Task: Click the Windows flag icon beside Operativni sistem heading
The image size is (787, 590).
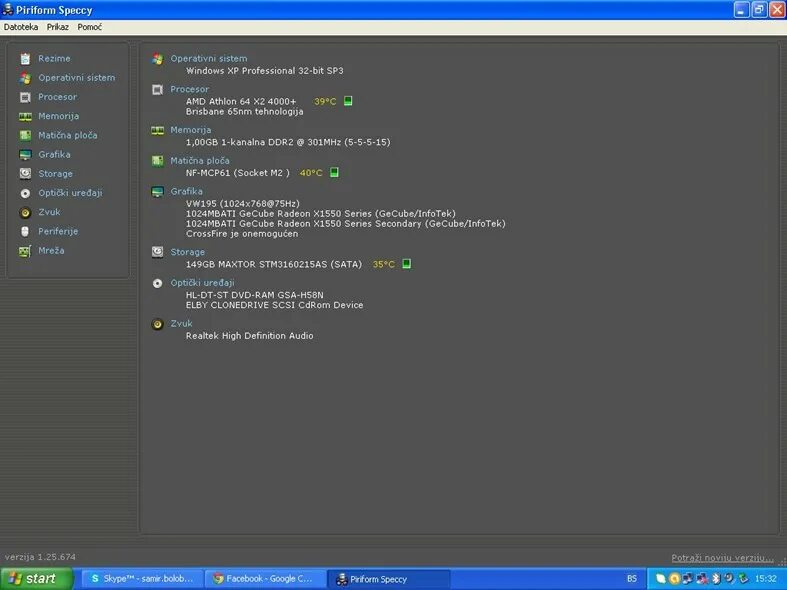Action: click(x=158, y=59)
